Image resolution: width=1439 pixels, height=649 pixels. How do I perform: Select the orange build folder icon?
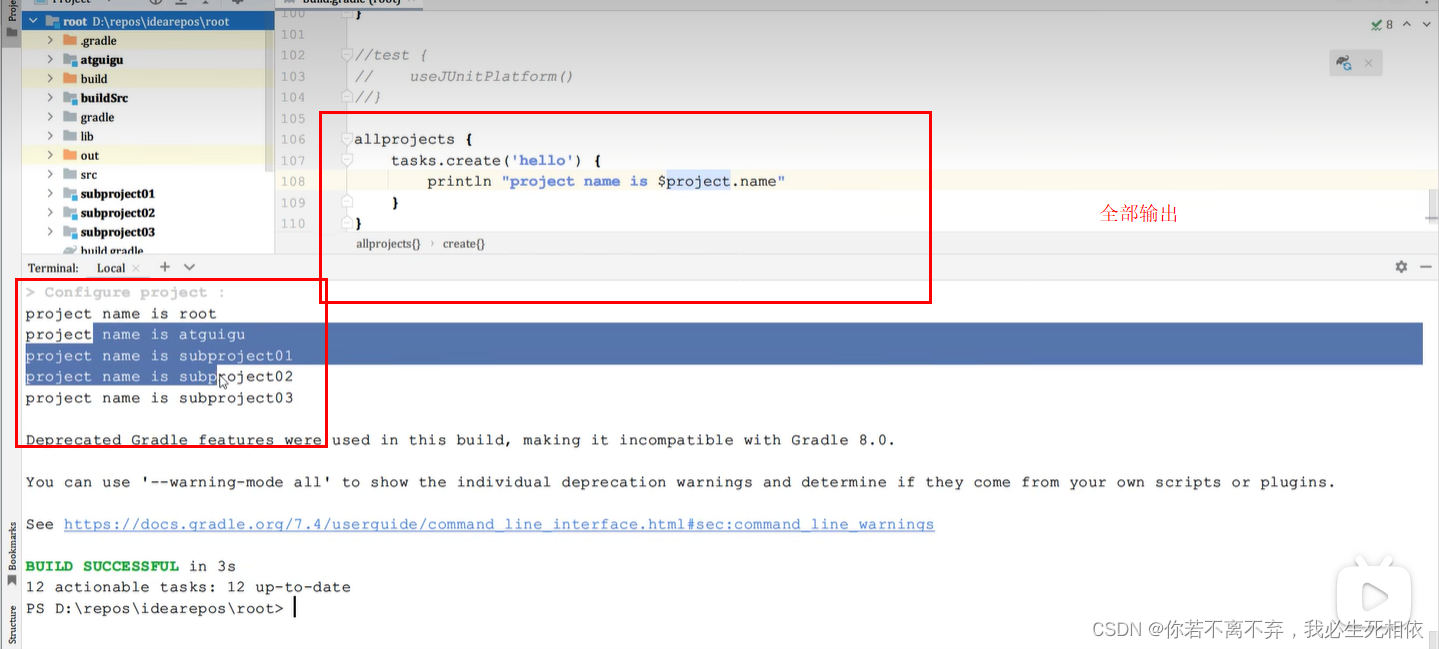(x=70, y=79)
